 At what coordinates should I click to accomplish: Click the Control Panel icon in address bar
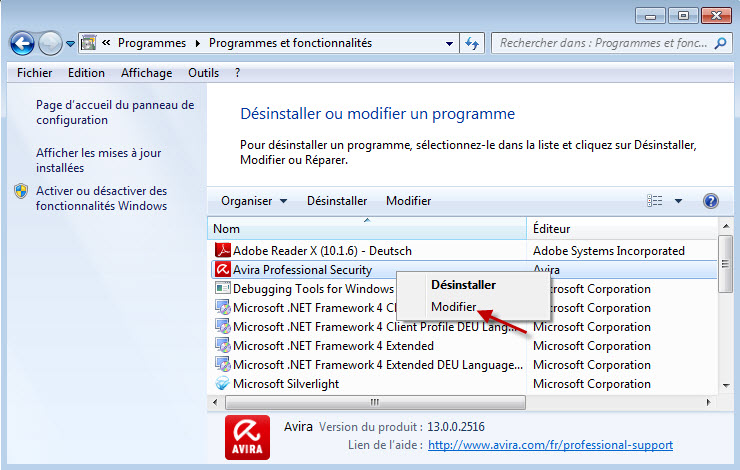tap(88, 43)
